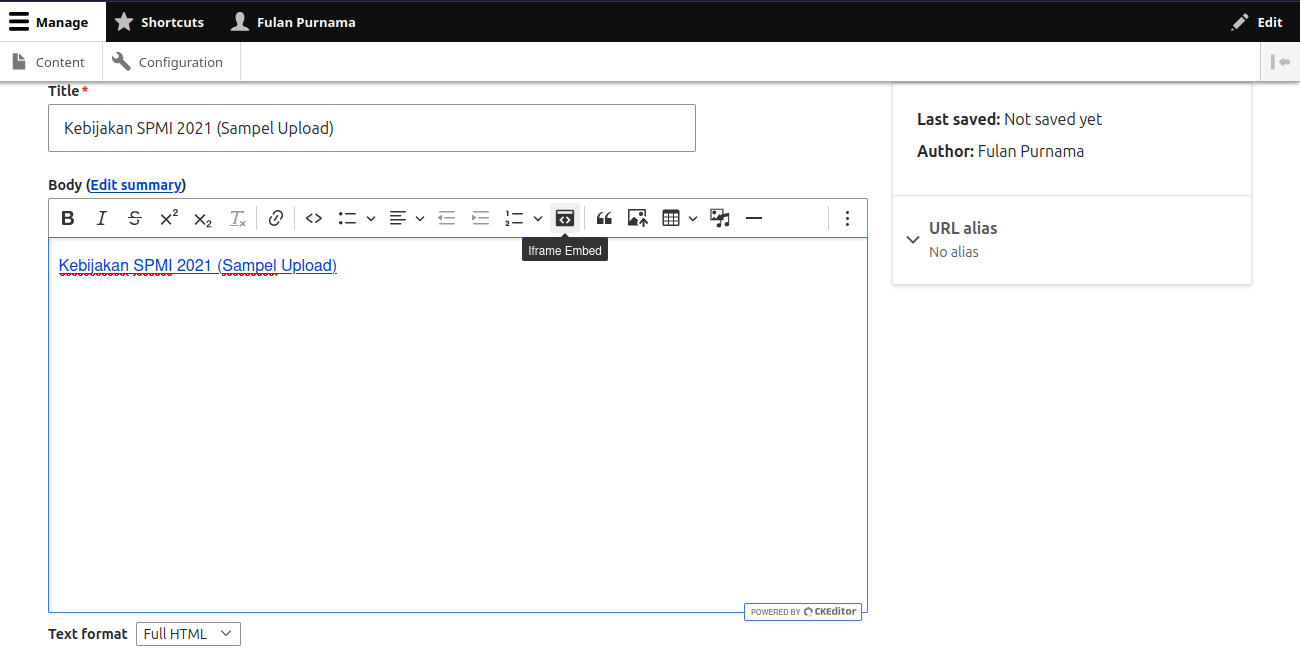The width and height of the screenshot is (1300, 653).
Task: Show more toolbar items via three dots
Action: 847,218
